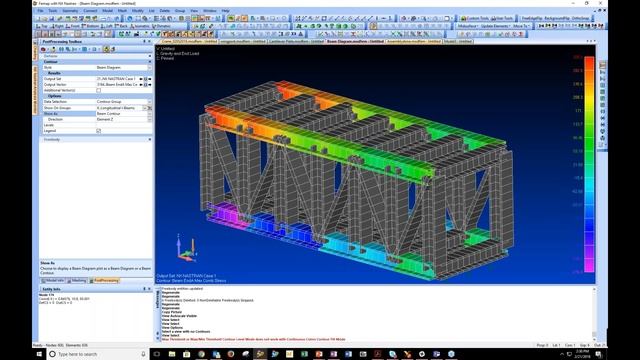The width and height of the screenshot is (640, 360).
Task: Go to previous Output Set
Action: tap(141, 79)
